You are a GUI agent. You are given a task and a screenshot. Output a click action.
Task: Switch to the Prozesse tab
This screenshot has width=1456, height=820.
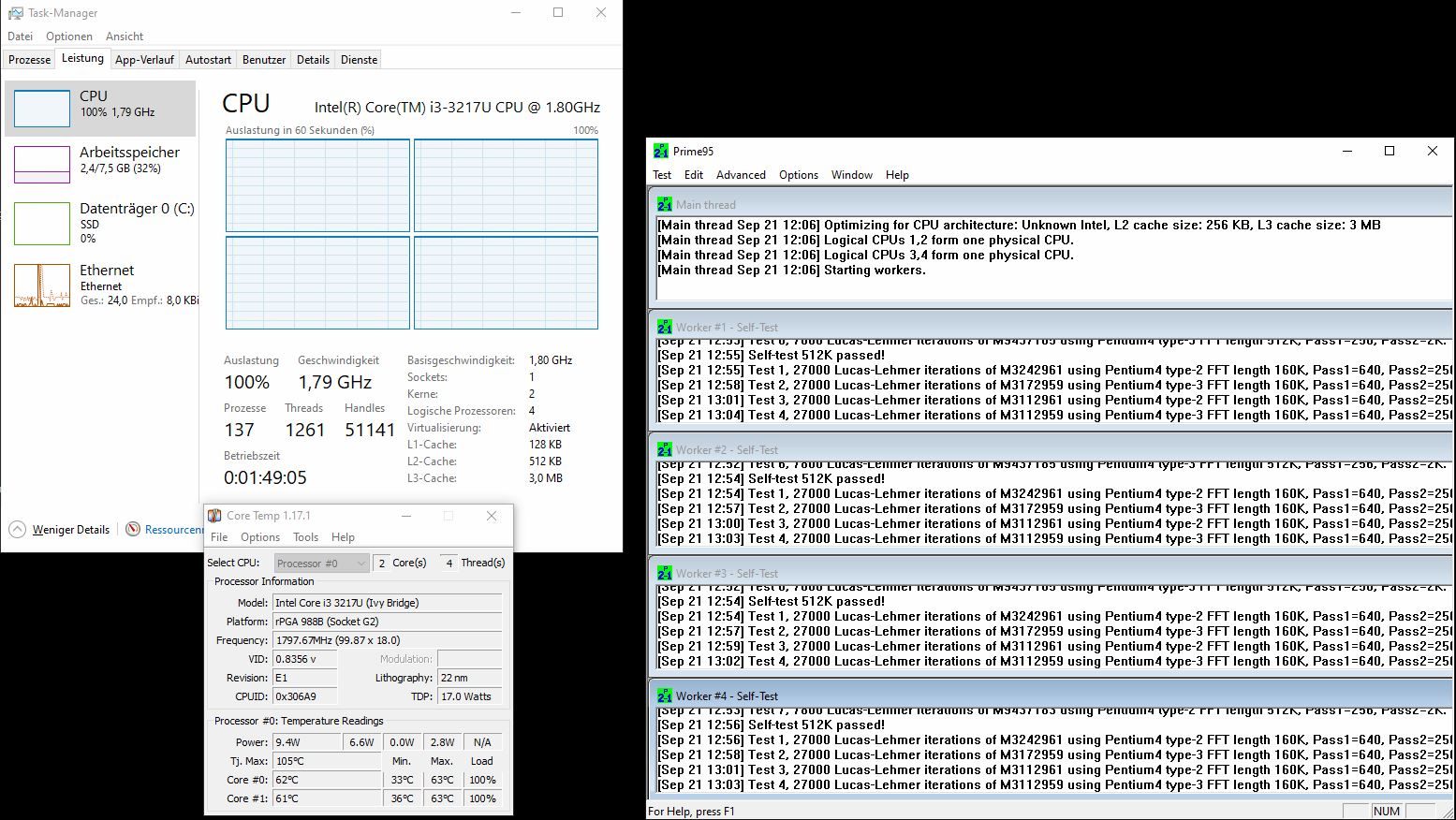(x=29, y=59)
